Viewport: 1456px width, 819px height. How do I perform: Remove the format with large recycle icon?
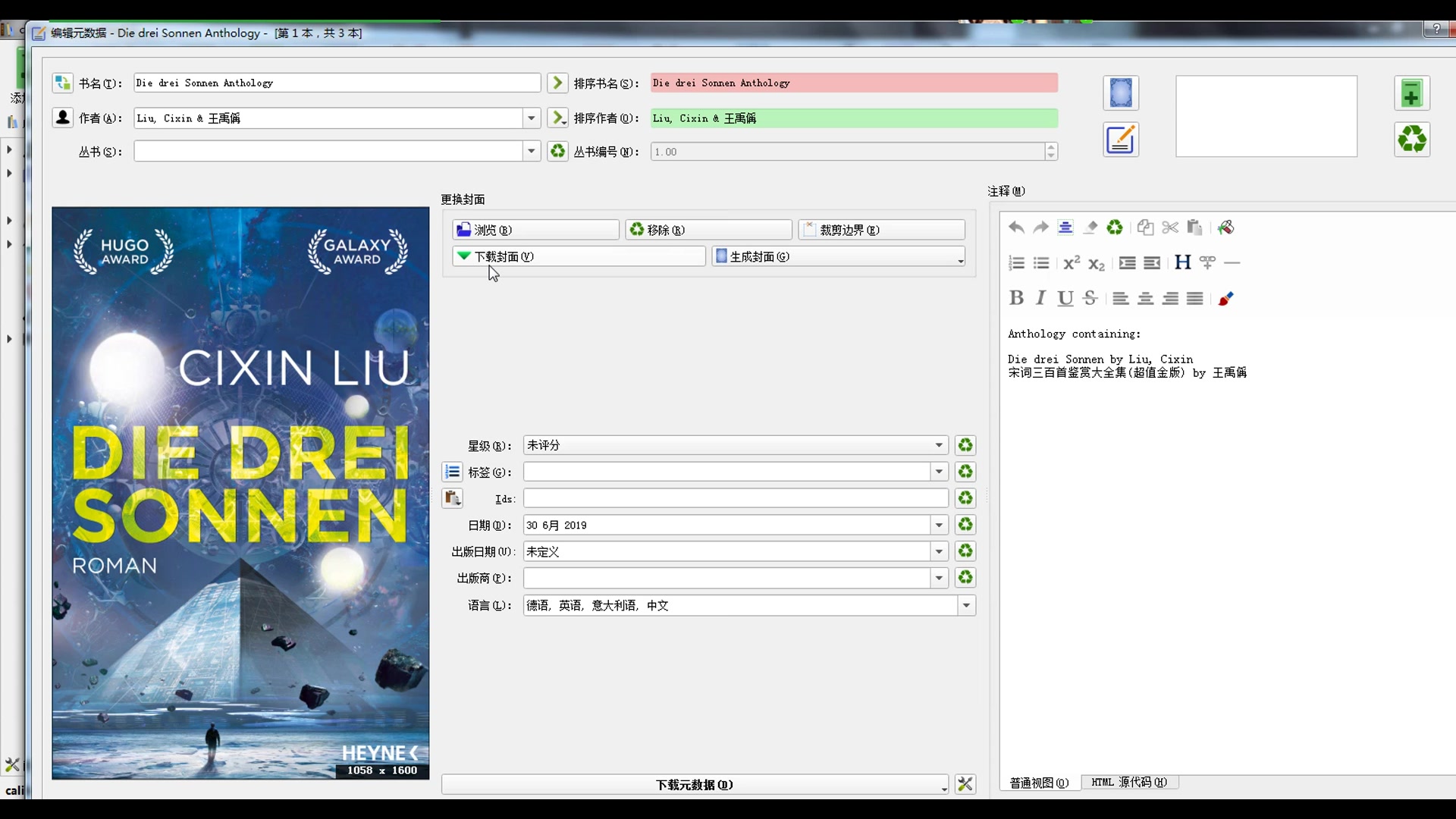tap(1411, 139)
